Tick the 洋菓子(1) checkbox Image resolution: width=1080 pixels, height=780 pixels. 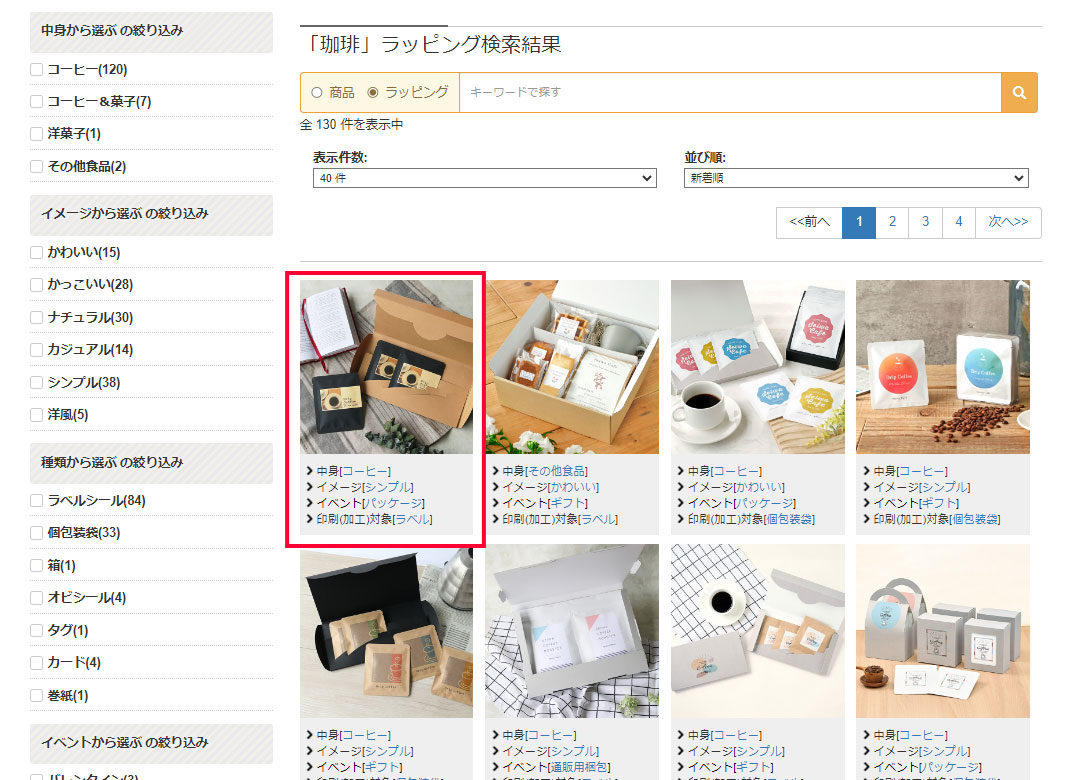point(37,134)
